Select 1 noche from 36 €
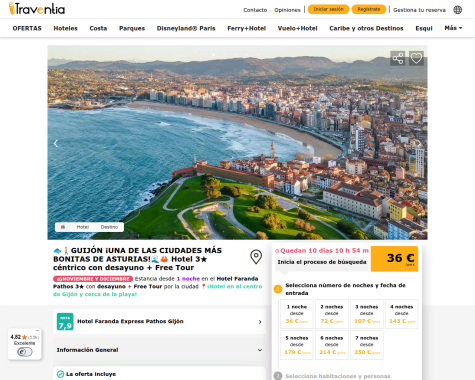Viewport: 475px width, 380px height. [x=297, y=314]
